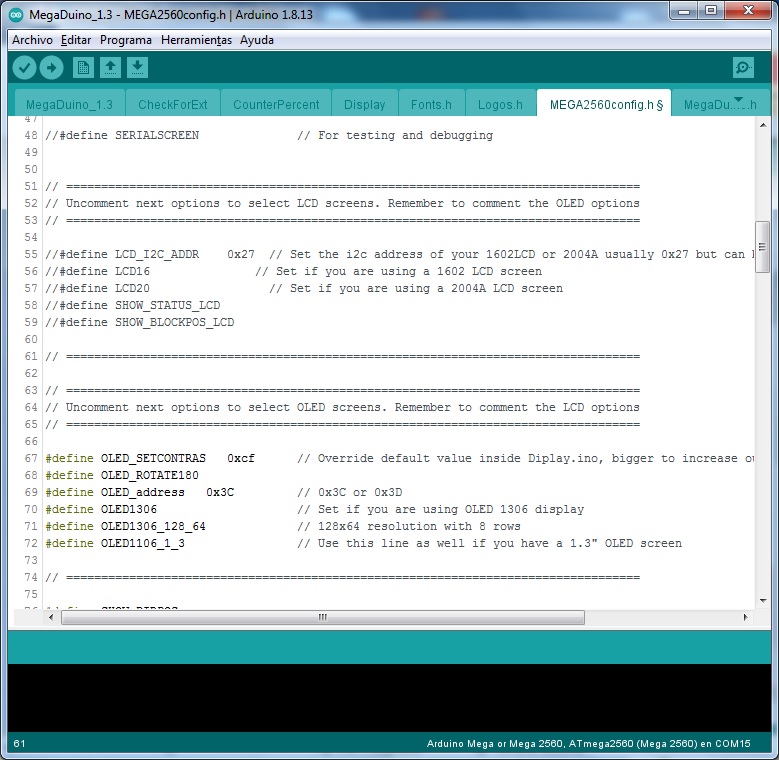Open a sketch using the Open icon
The image size is (779, 760).
[x=111, y=68]
